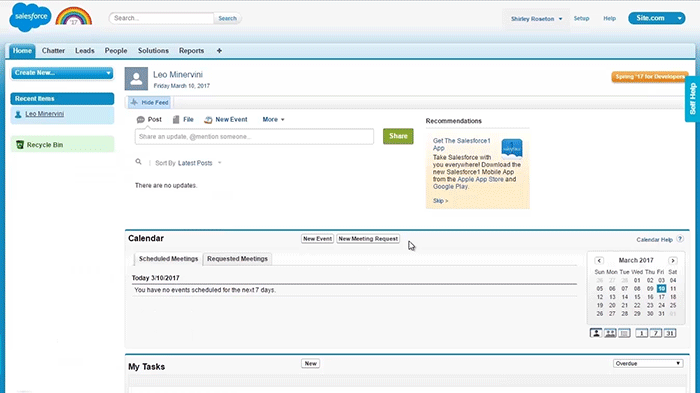Click the Salesforce cloud logo

tap(30, 17)
